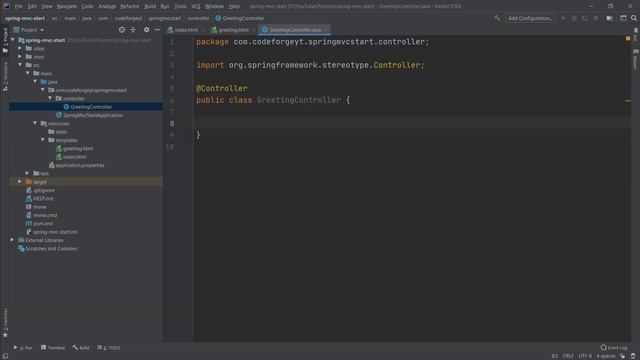This screenshot has width=640, height=360.
Task: Collapse the java folder arrow
Action: click(x=35, y=82)
